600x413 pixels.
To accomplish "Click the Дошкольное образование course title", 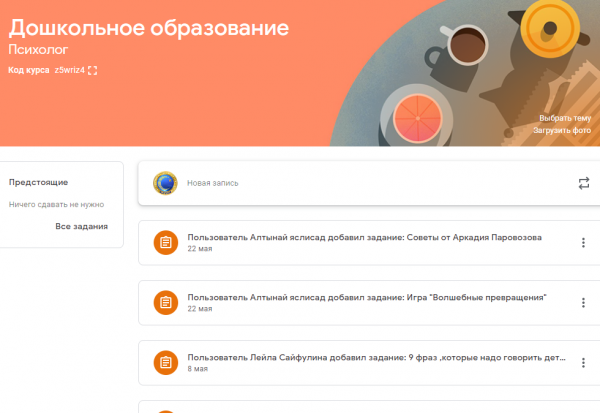I will (148, 28).
